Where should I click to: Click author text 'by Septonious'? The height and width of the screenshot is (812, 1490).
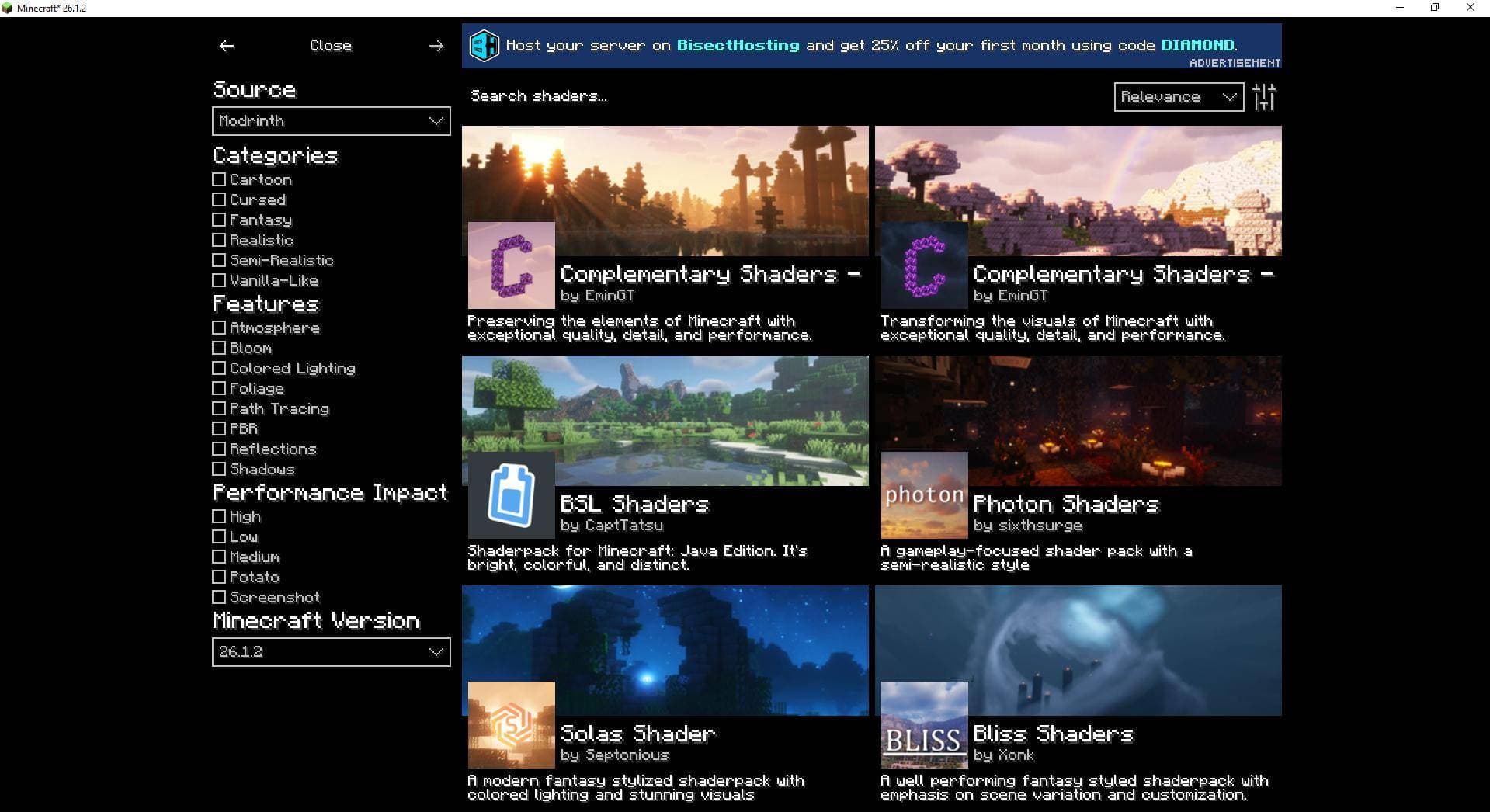coord(614,755)
